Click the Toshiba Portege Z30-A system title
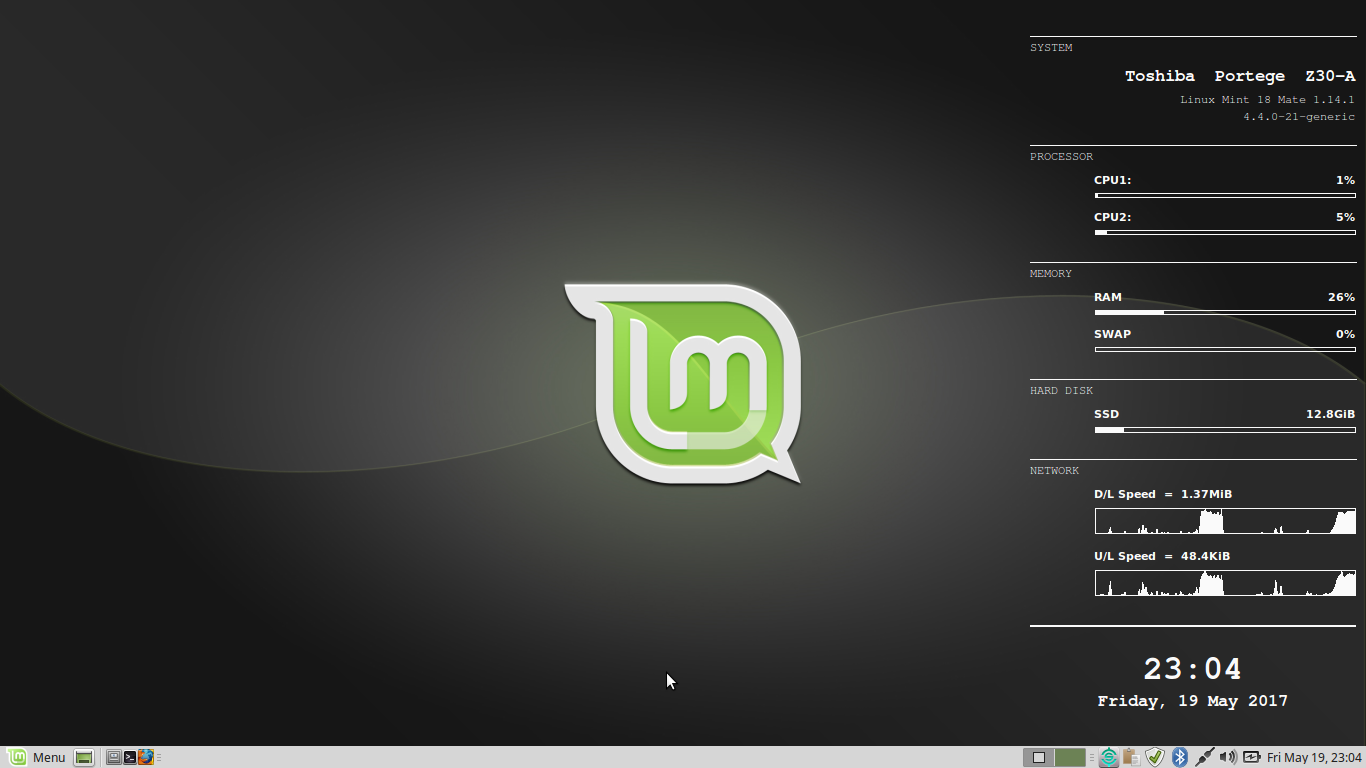 [x=1240, y=76]
